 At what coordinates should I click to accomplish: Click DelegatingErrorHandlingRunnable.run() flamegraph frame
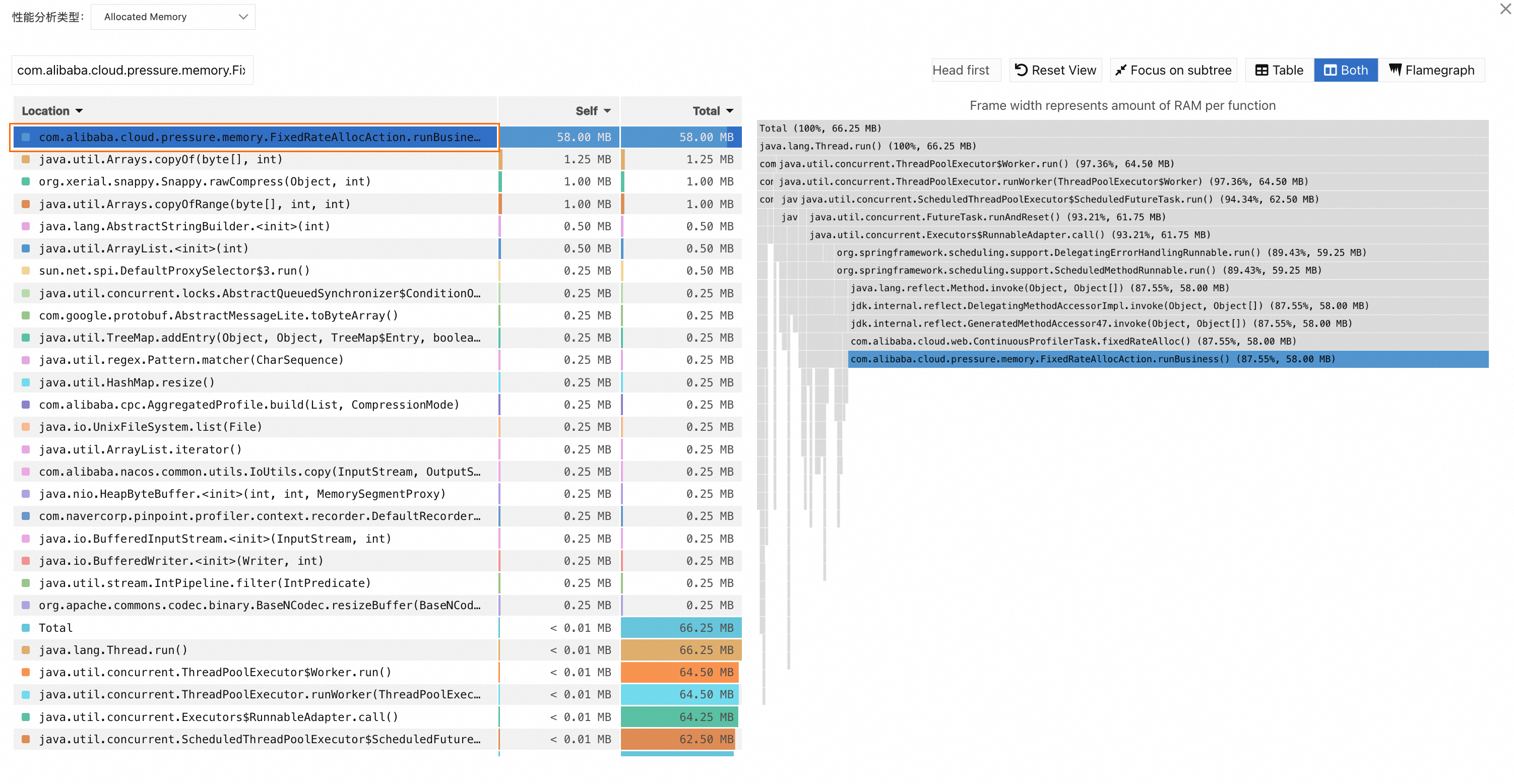point(1161,253)
